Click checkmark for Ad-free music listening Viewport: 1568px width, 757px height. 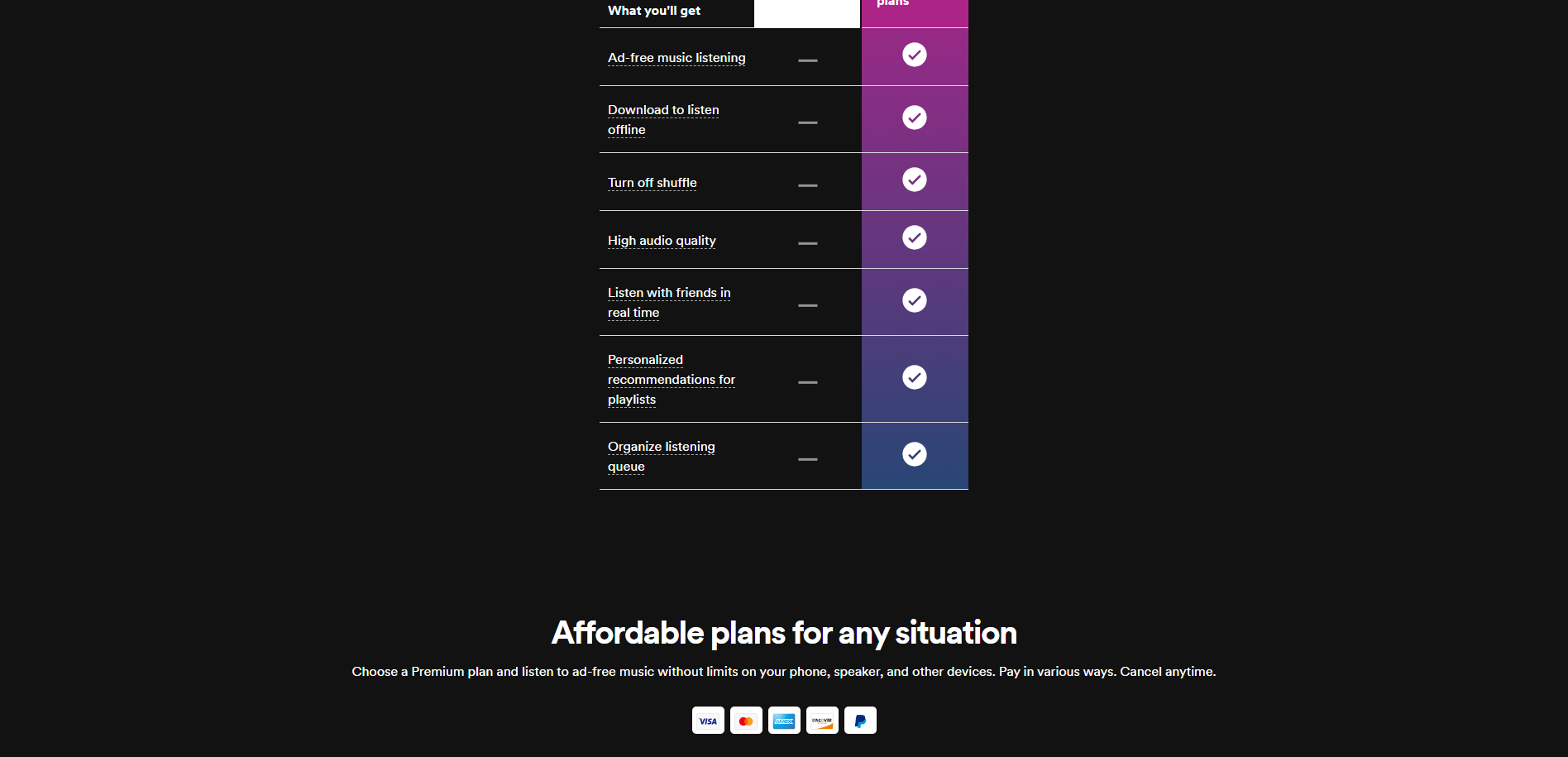pyautogui.click(x=915, y=55)
